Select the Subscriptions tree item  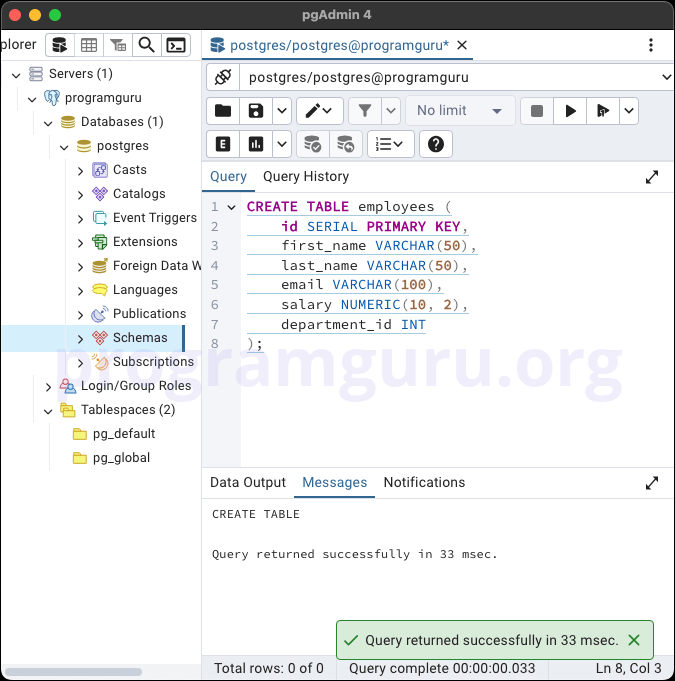coord(153,362)
